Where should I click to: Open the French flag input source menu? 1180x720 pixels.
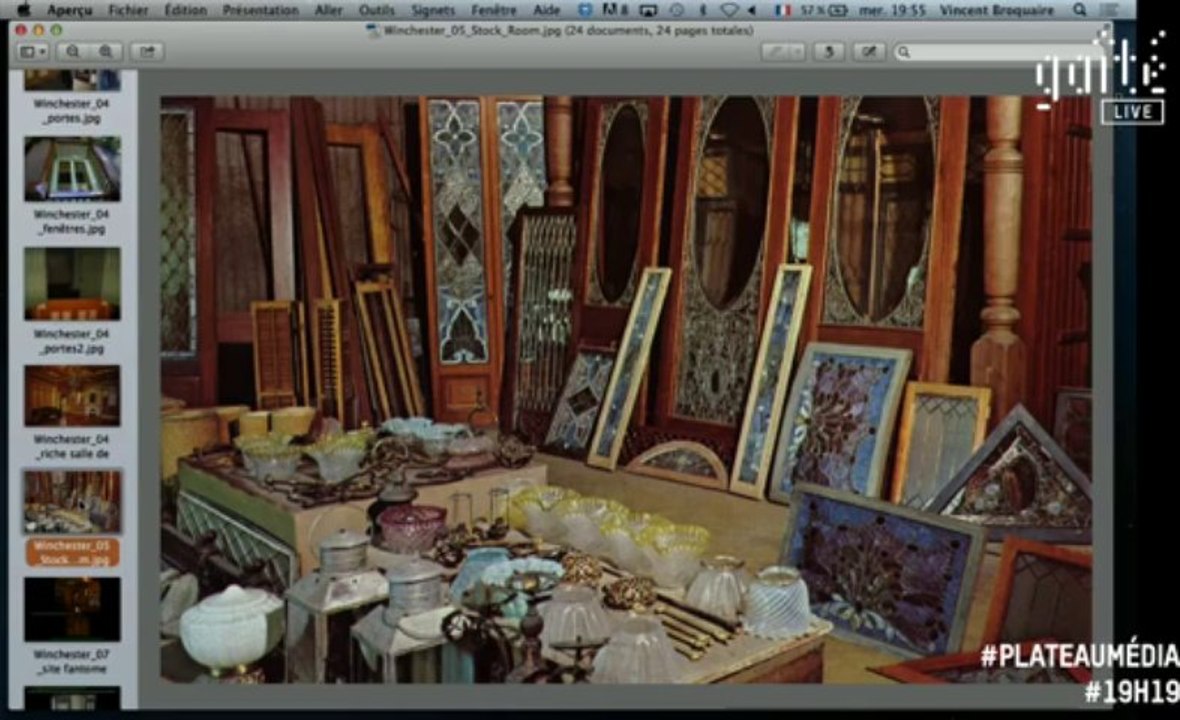point(783,11)
